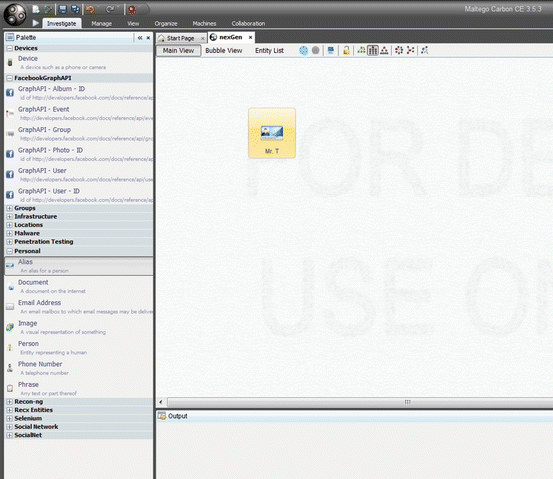The width and height of the screenshot is (553, 479).
Task: Collapse the FacebookGraphAPI palette group
Action: point(10,78)
